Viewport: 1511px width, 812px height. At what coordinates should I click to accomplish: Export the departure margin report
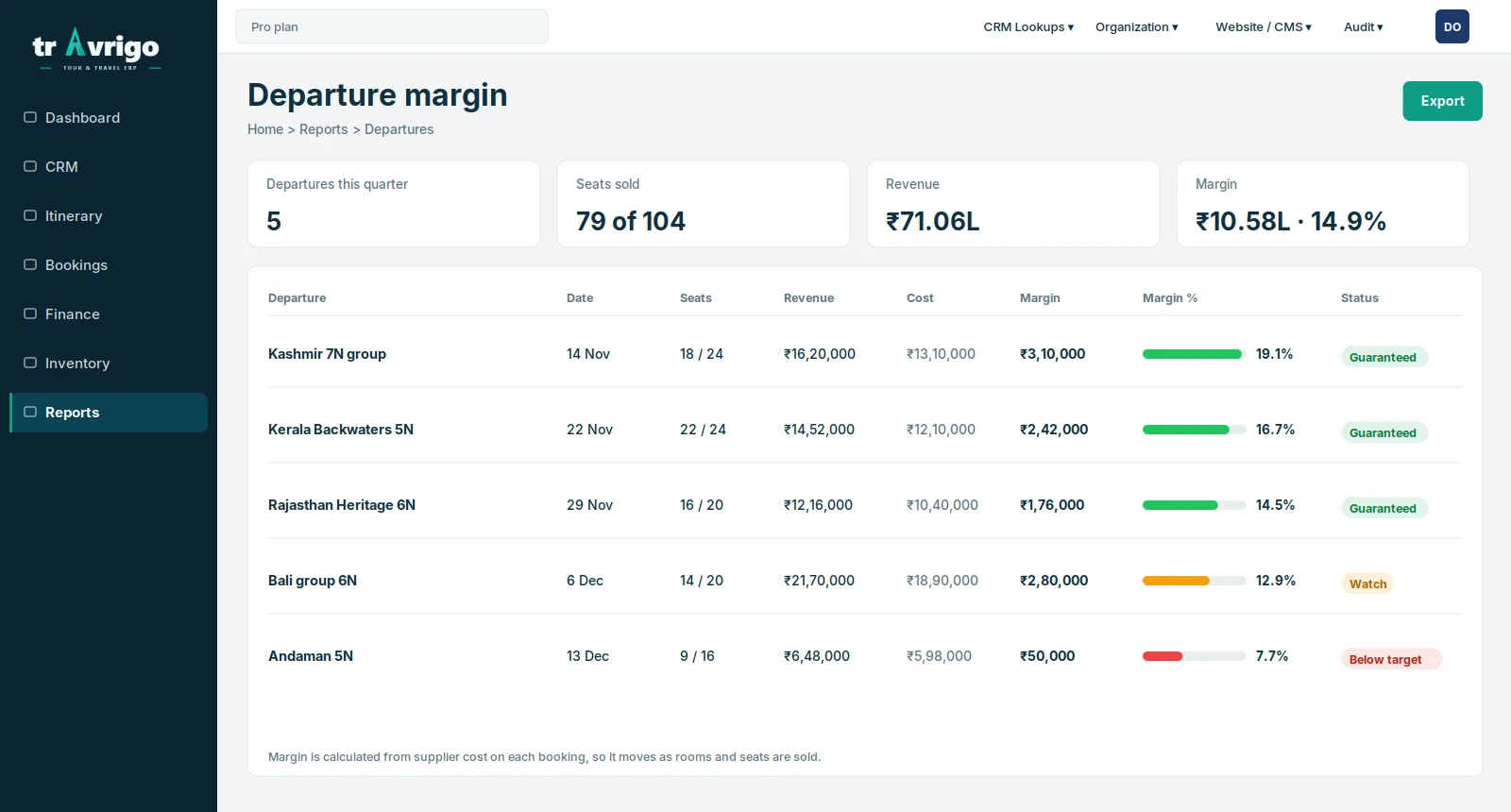coord(1442,101)
